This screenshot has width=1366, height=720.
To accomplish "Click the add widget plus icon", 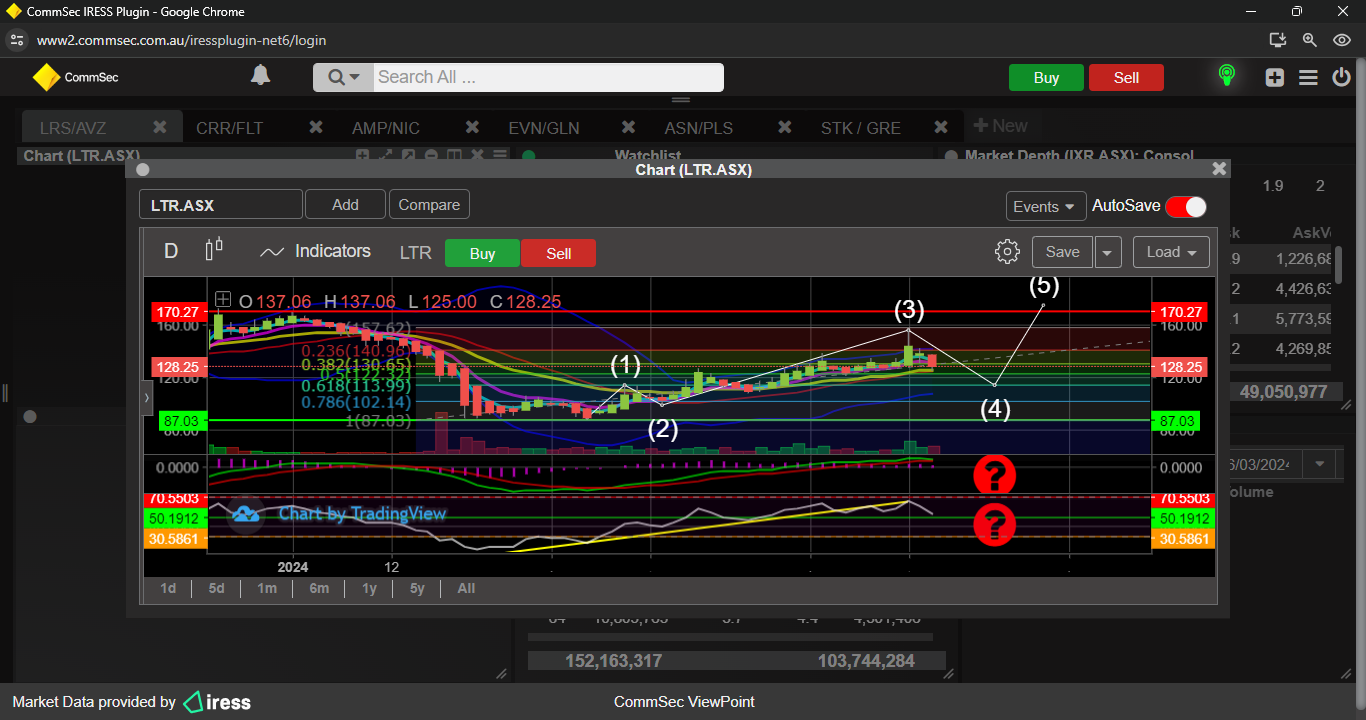I will click(1274, 77).
